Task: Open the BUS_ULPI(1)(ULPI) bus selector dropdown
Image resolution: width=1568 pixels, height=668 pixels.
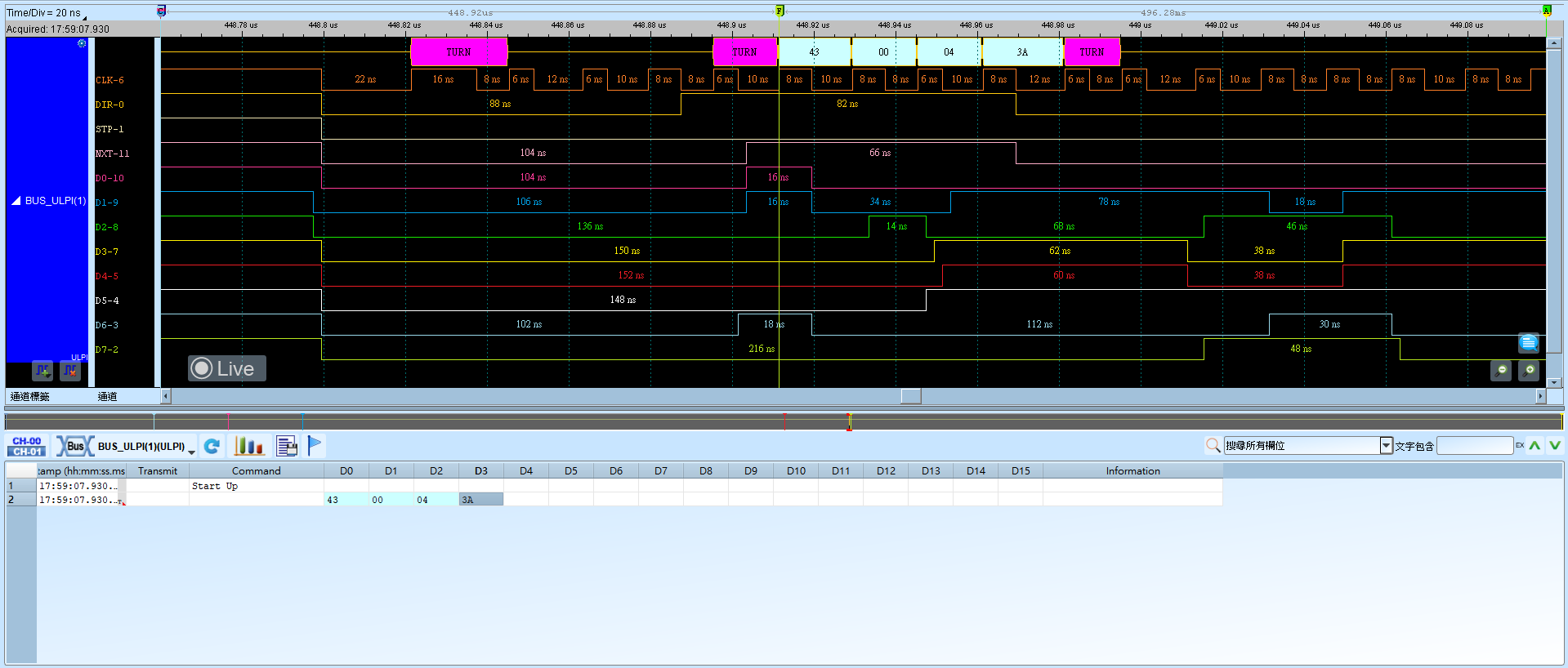Action: (191, 451)
